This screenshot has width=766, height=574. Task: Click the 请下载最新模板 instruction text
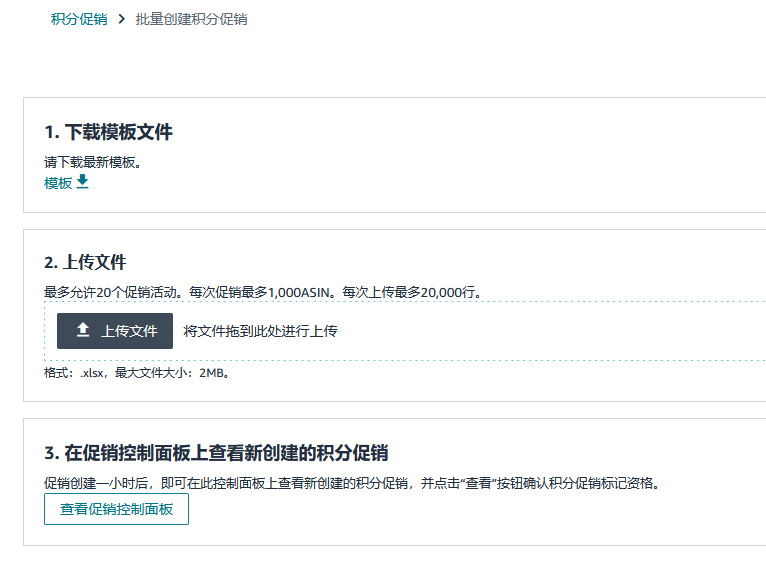pyautogui.click(x=92, y=162)
